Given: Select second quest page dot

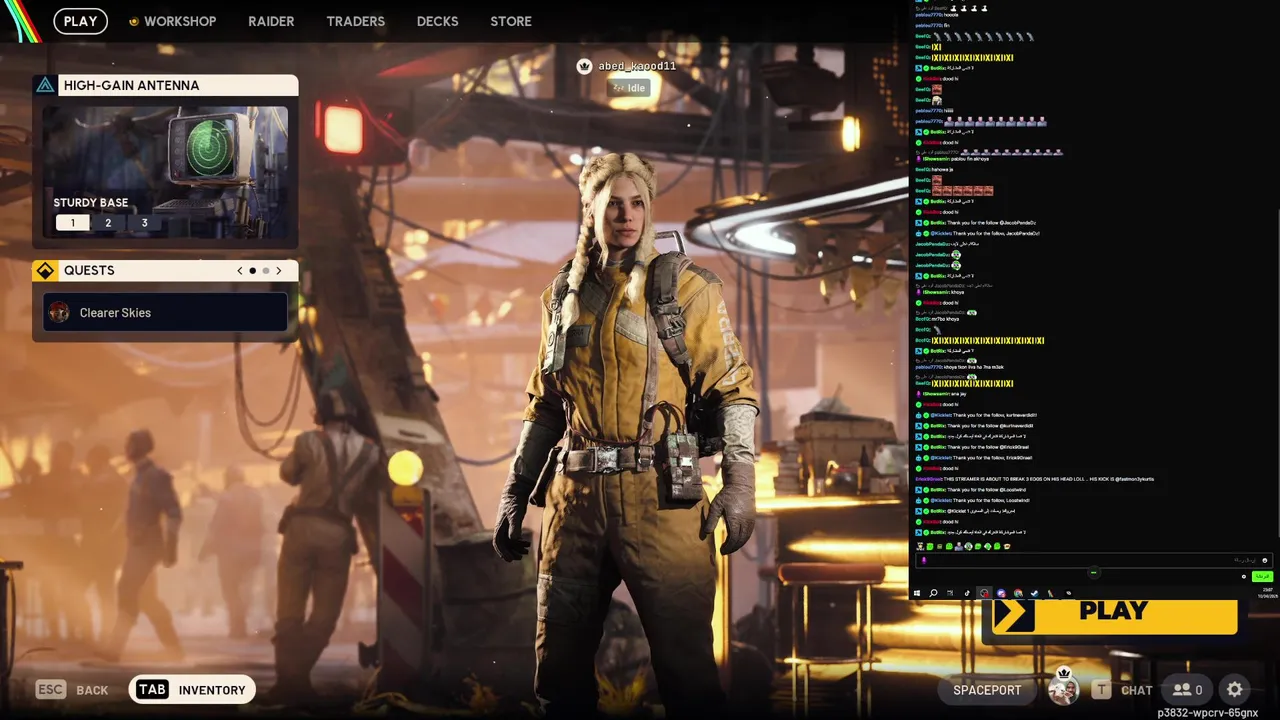Looking at the screenshot, I should (266, 271).
